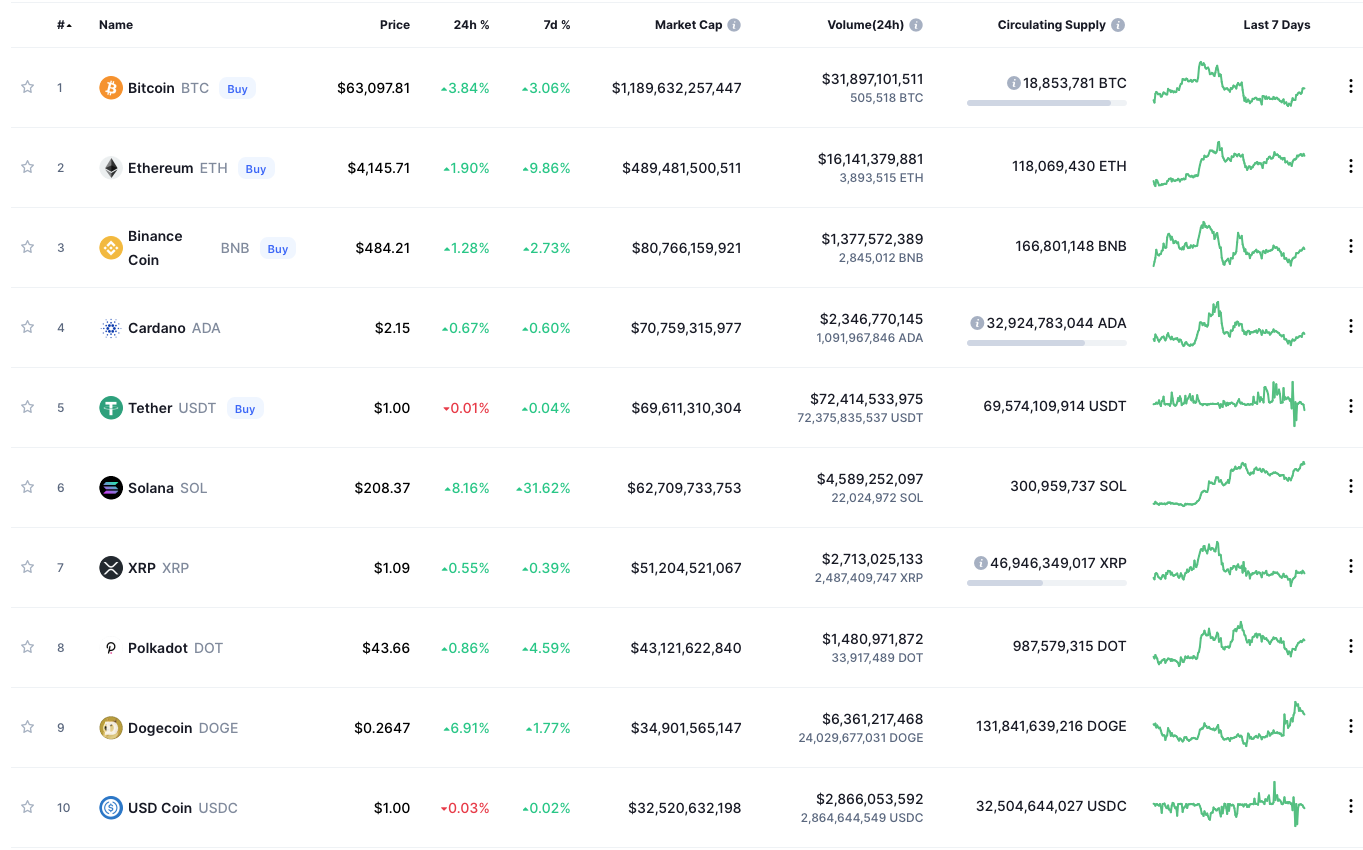The image size is (1363, 850).
Task: Toggle the watchlist star for Cardano
Action: tap(28, 327)
